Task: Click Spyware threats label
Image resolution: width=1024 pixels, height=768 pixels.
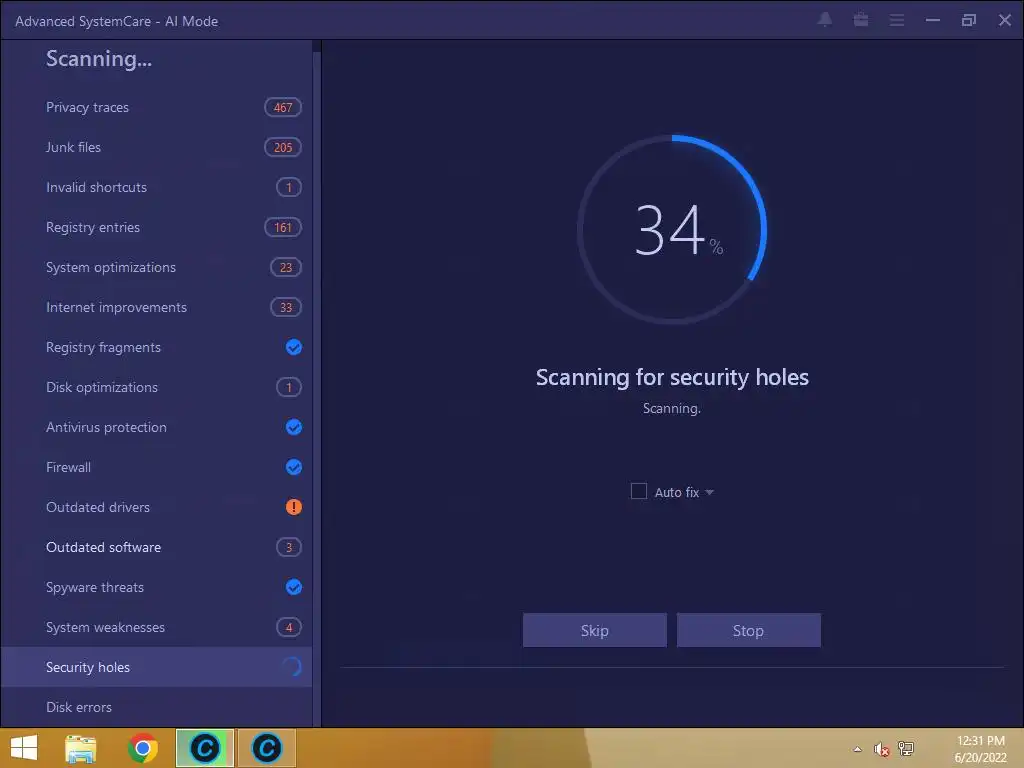Action: click(x=95, y=587)
